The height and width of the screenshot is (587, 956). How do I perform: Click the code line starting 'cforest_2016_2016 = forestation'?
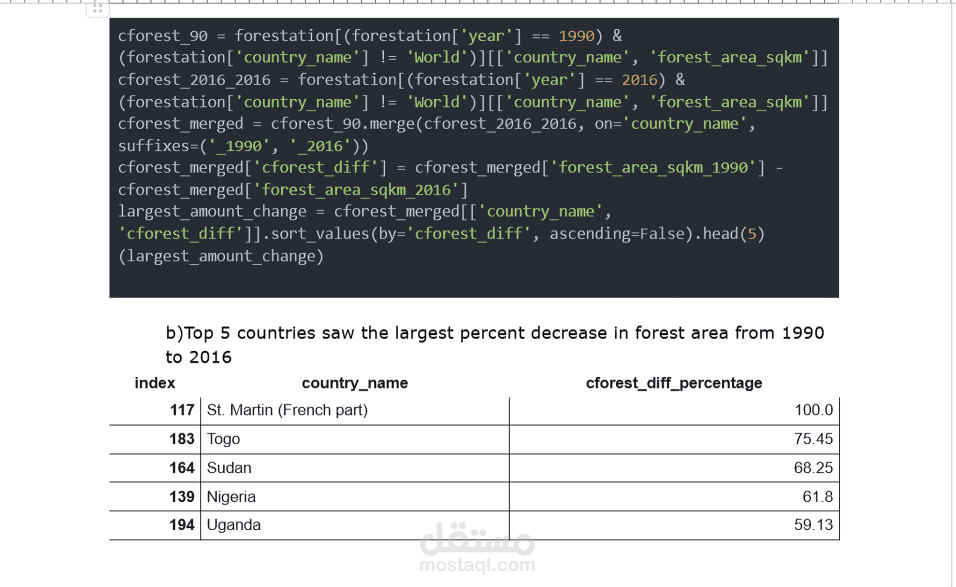coord(402,80)
